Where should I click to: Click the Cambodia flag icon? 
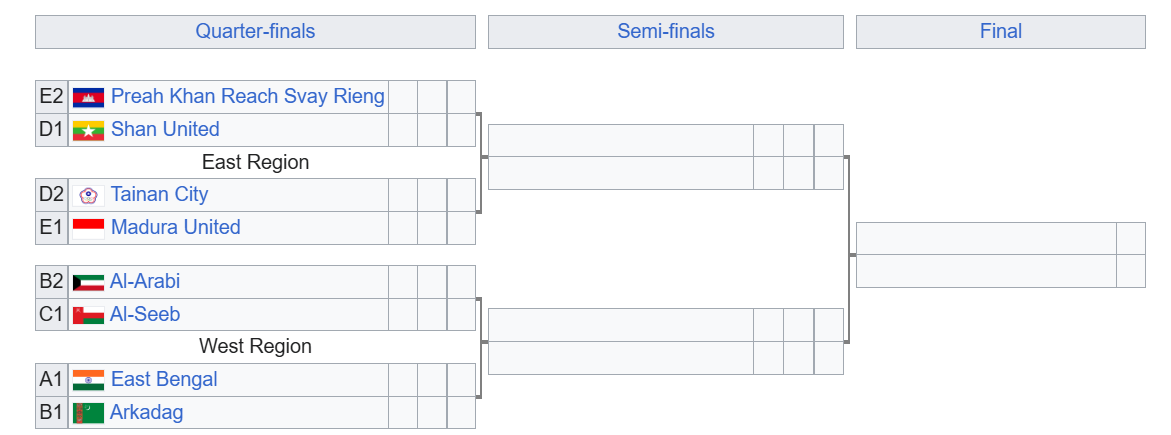tap(88, 97)
